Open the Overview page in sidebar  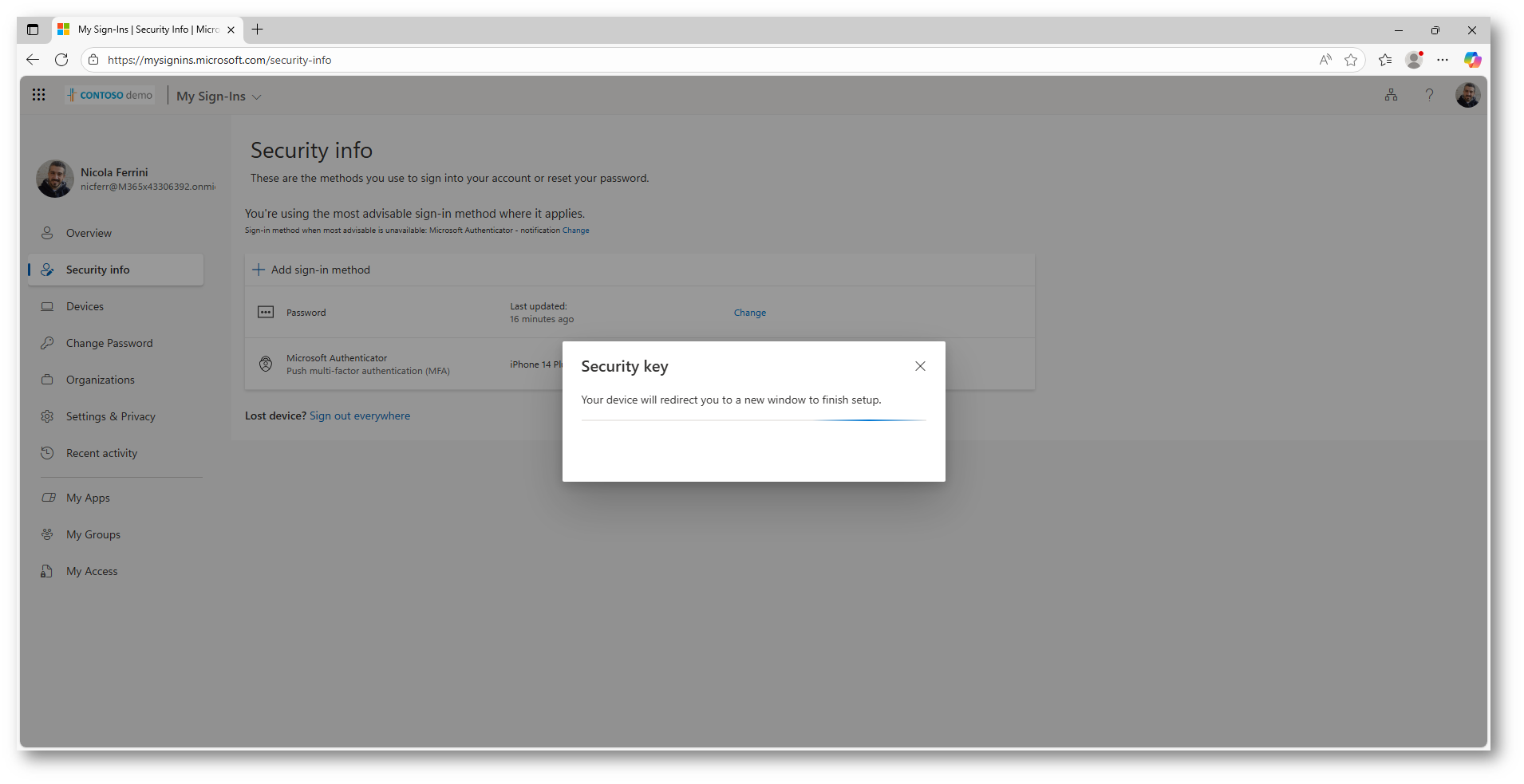click(x=89, y=233)
